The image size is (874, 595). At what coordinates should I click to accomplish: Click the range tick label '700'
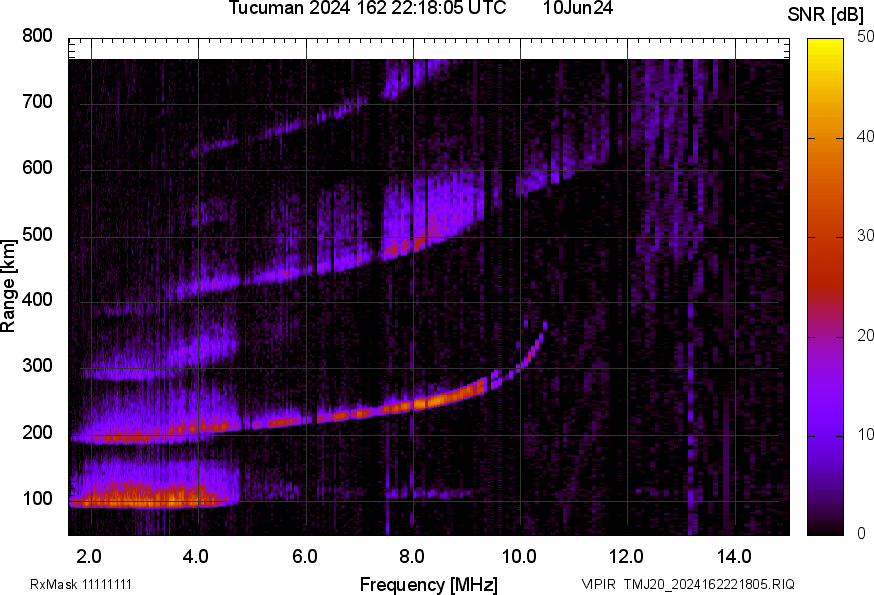(x=37, y=102)
